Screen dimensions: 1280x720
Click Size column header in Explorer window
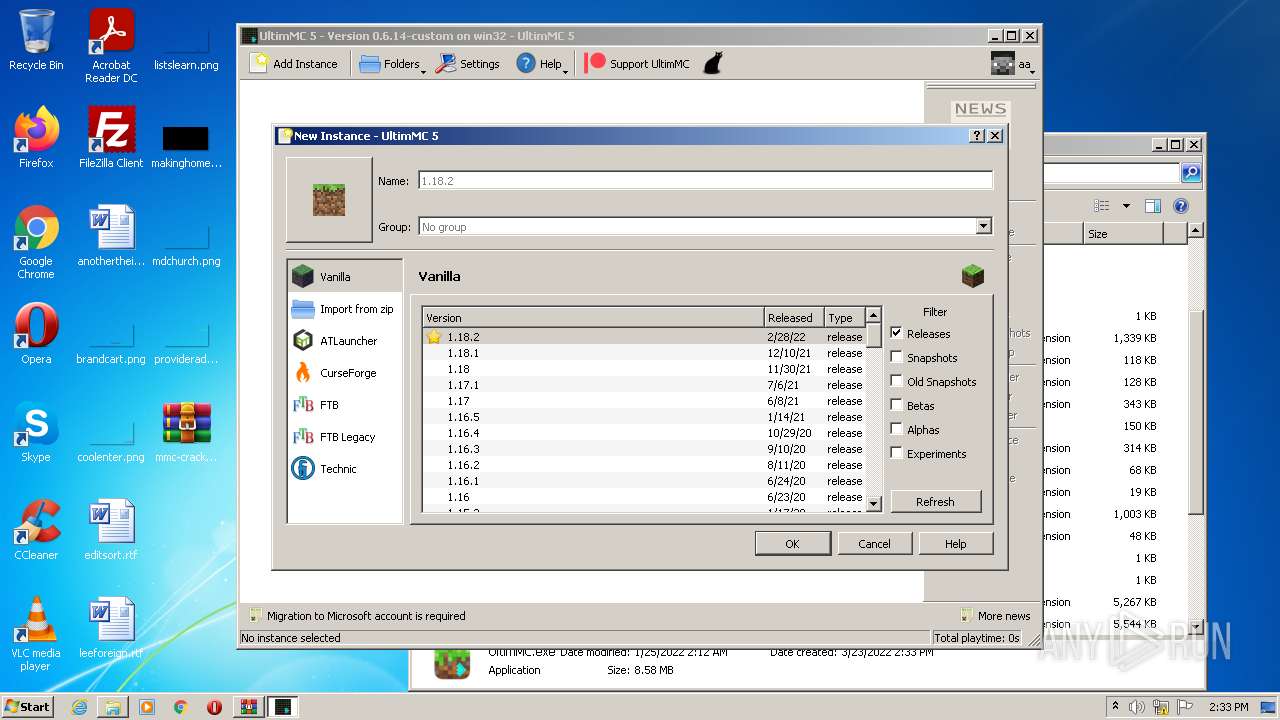point(1123,233)
